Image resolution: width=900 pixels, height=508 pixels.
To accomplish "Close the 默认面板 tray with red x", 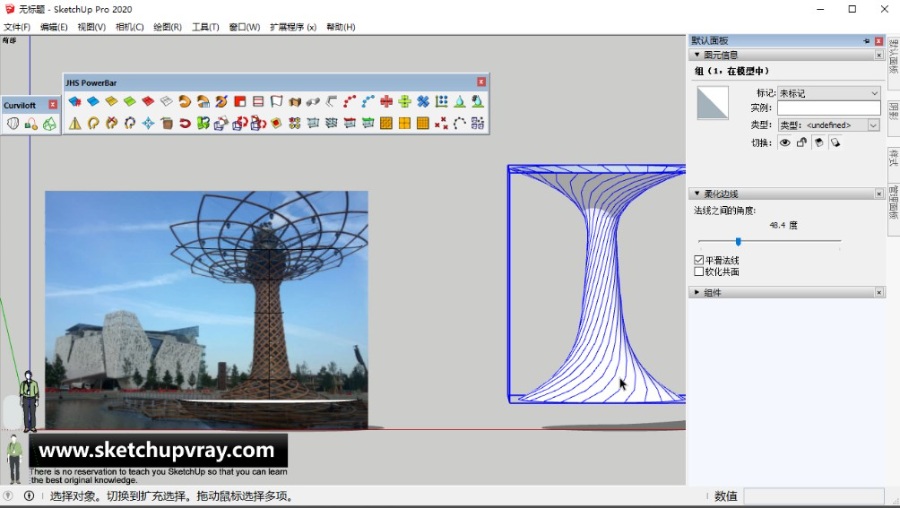I will 878,41.
